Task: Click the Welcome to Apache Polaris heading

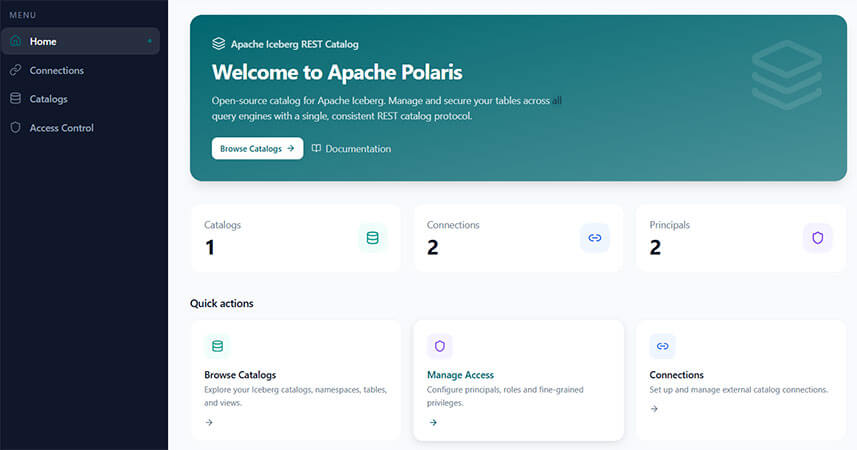Action: [x=337, y=72]
